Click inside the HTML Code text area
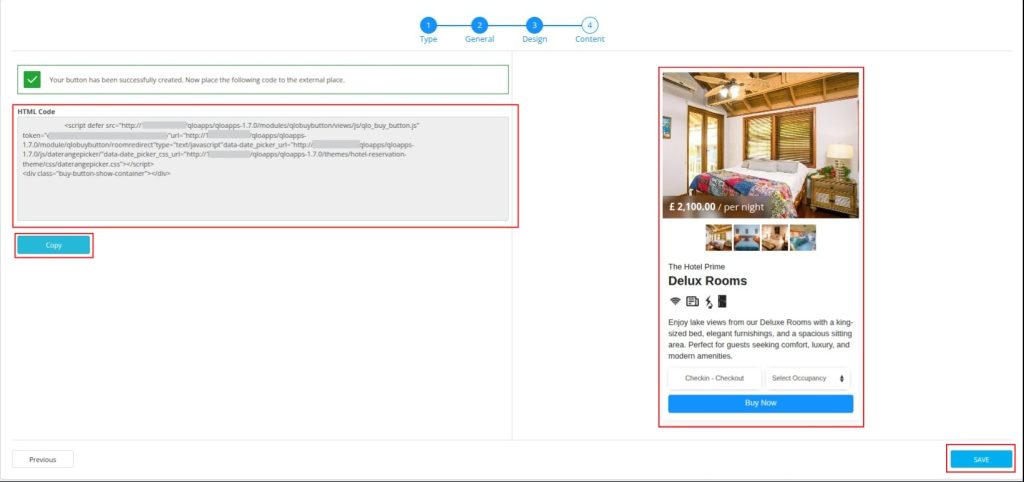This screenshot has height=482, width=1024. coord(263,169)
